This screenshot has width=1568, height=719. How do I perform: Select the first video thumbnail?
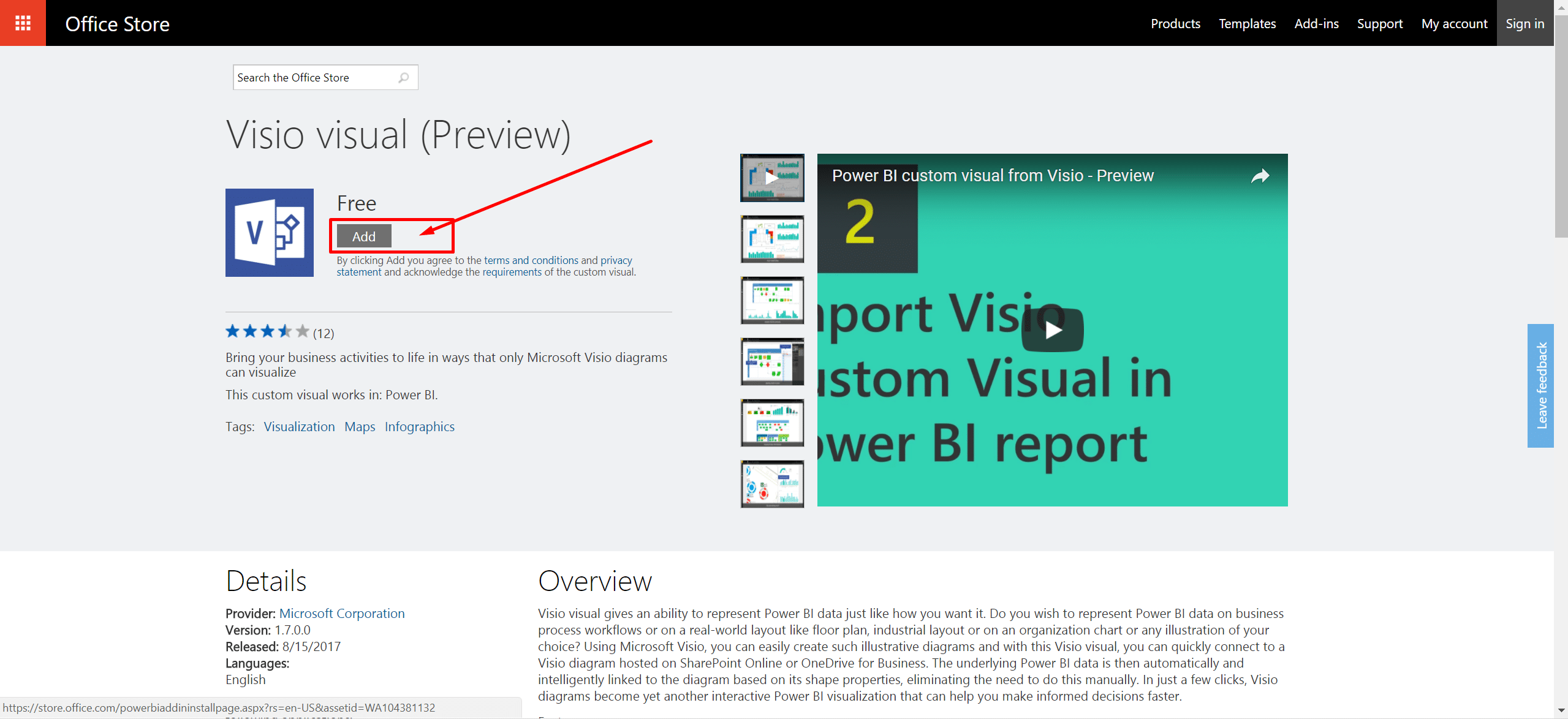point(772,178)
